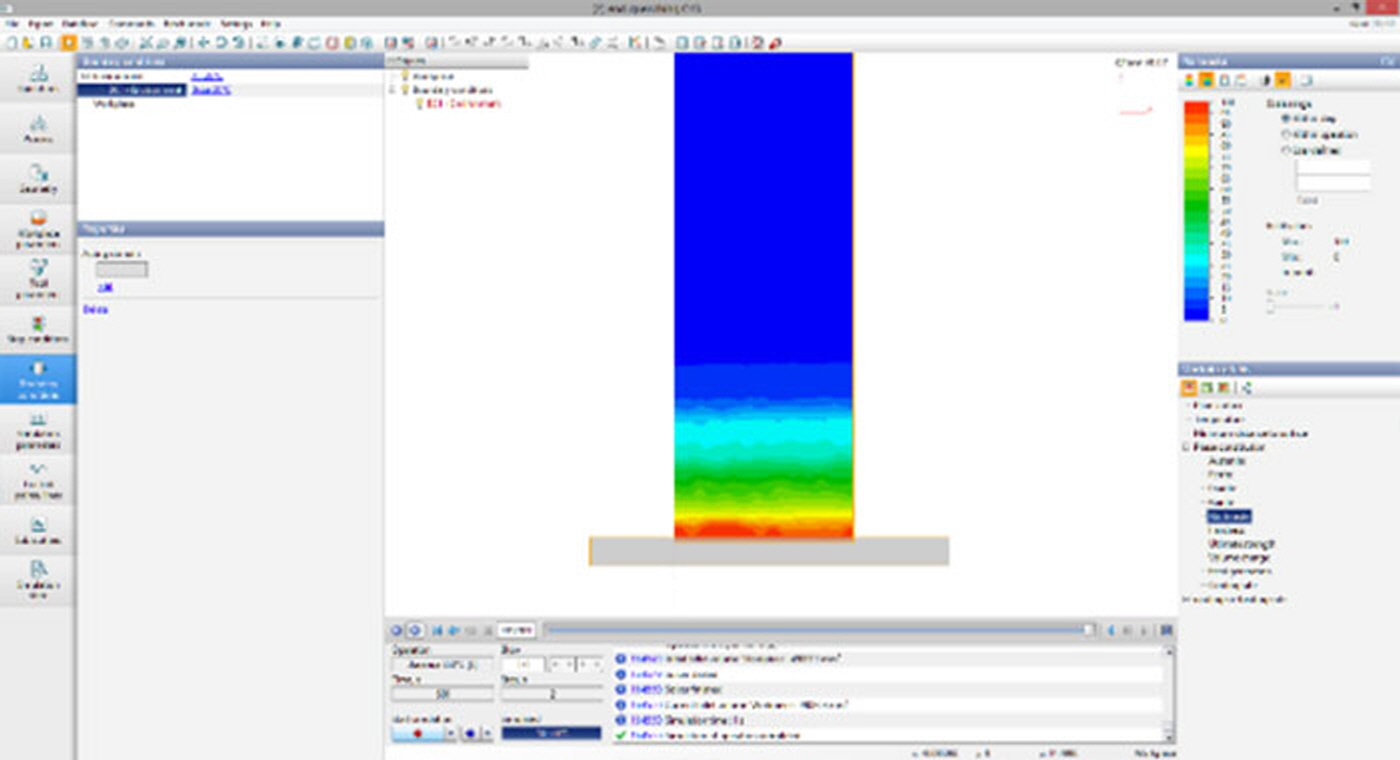The height and width of the screenshot is (760, 1400).
Task: Click the message log scrollbar down arrow
Action: (x=1168, y=737)
